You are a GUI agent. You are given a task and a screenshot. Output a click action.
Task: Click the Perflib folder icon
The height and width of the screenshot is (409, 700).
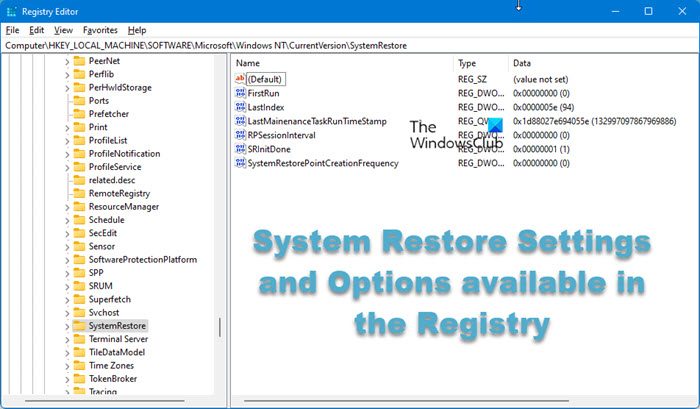[79, 74]
